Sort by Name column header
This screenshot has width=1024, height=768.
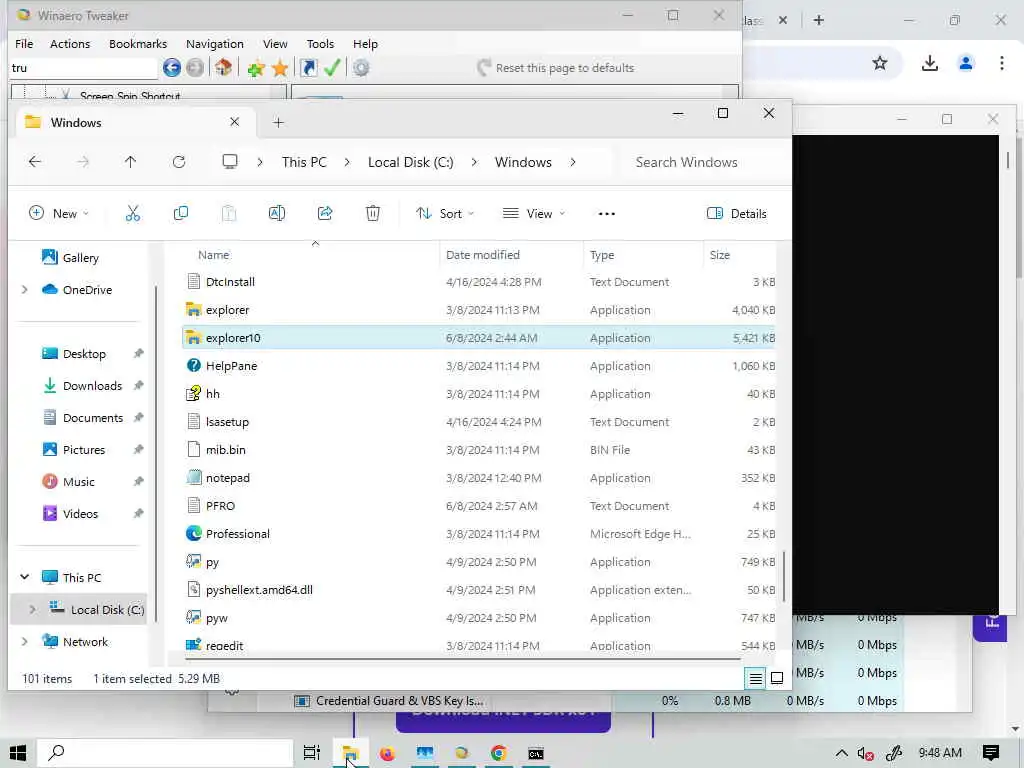[x=214, y=255]
